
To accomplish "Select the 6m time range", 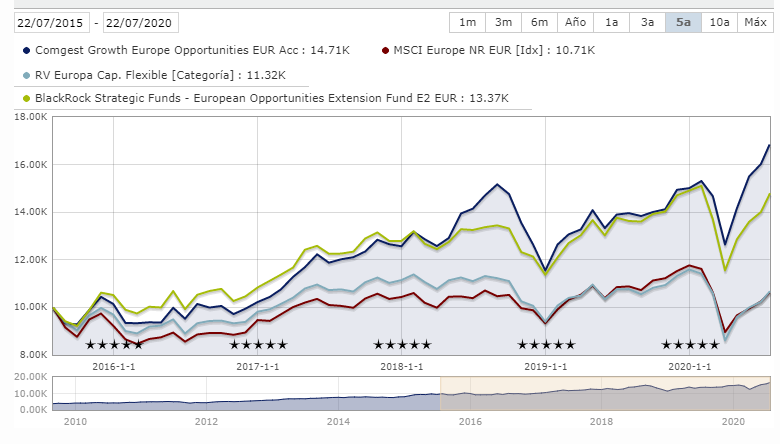I will click(539, 22).
